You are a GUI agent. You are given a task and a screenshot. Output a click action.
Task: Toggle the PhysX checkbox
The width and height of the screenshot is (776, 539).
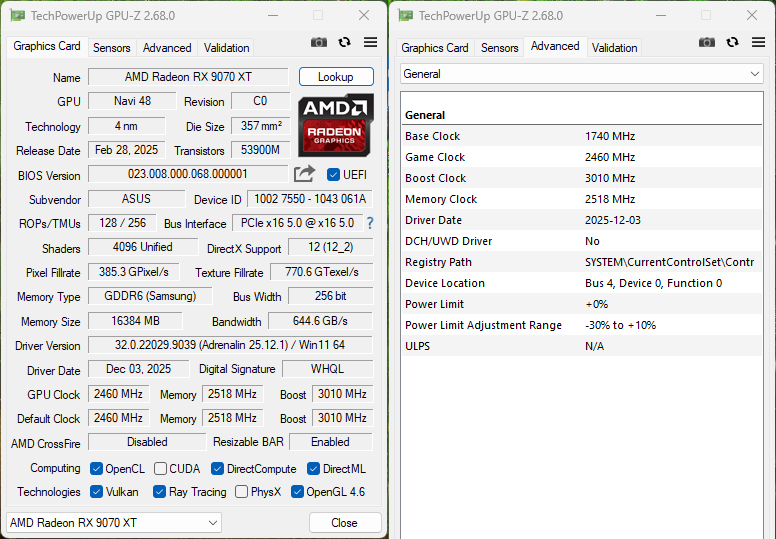(242, 491)
